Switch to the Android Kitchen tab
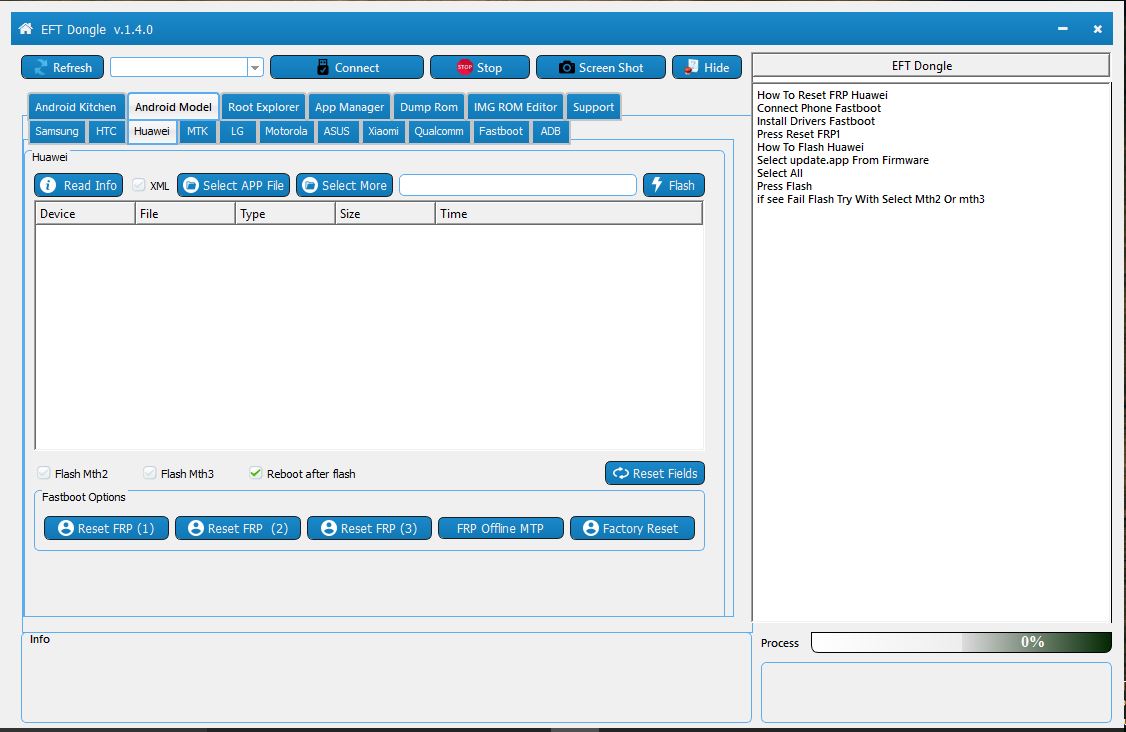 tap(75, 107)
